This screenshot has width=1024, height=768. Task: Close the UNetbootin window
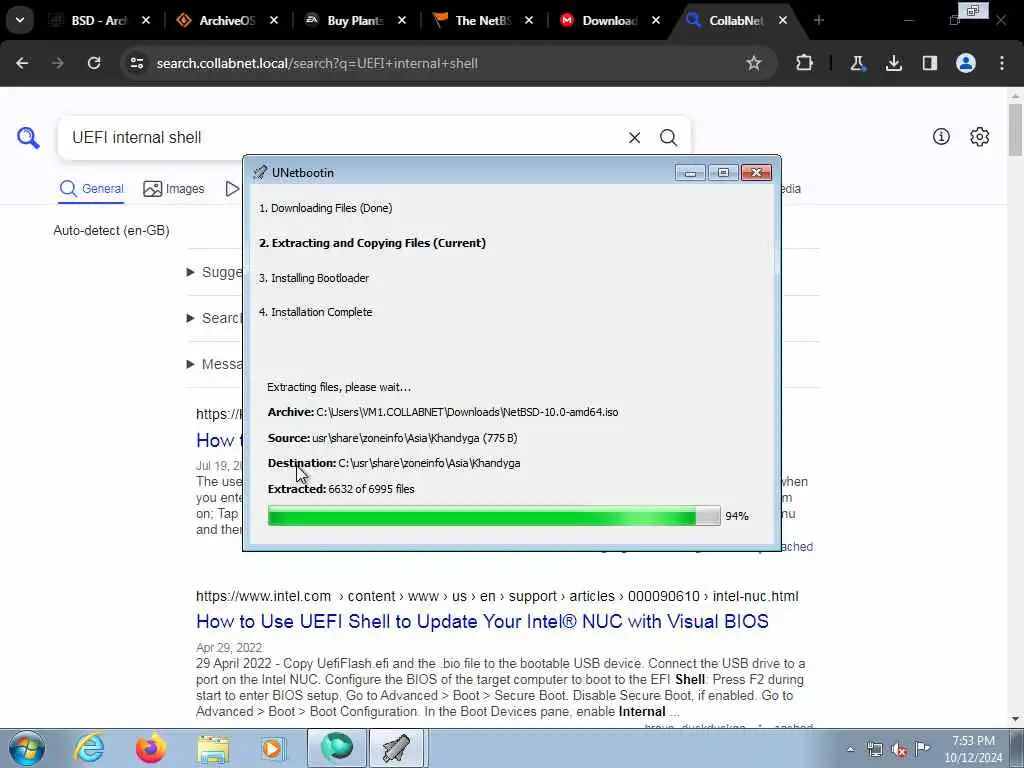click(756, 172)
